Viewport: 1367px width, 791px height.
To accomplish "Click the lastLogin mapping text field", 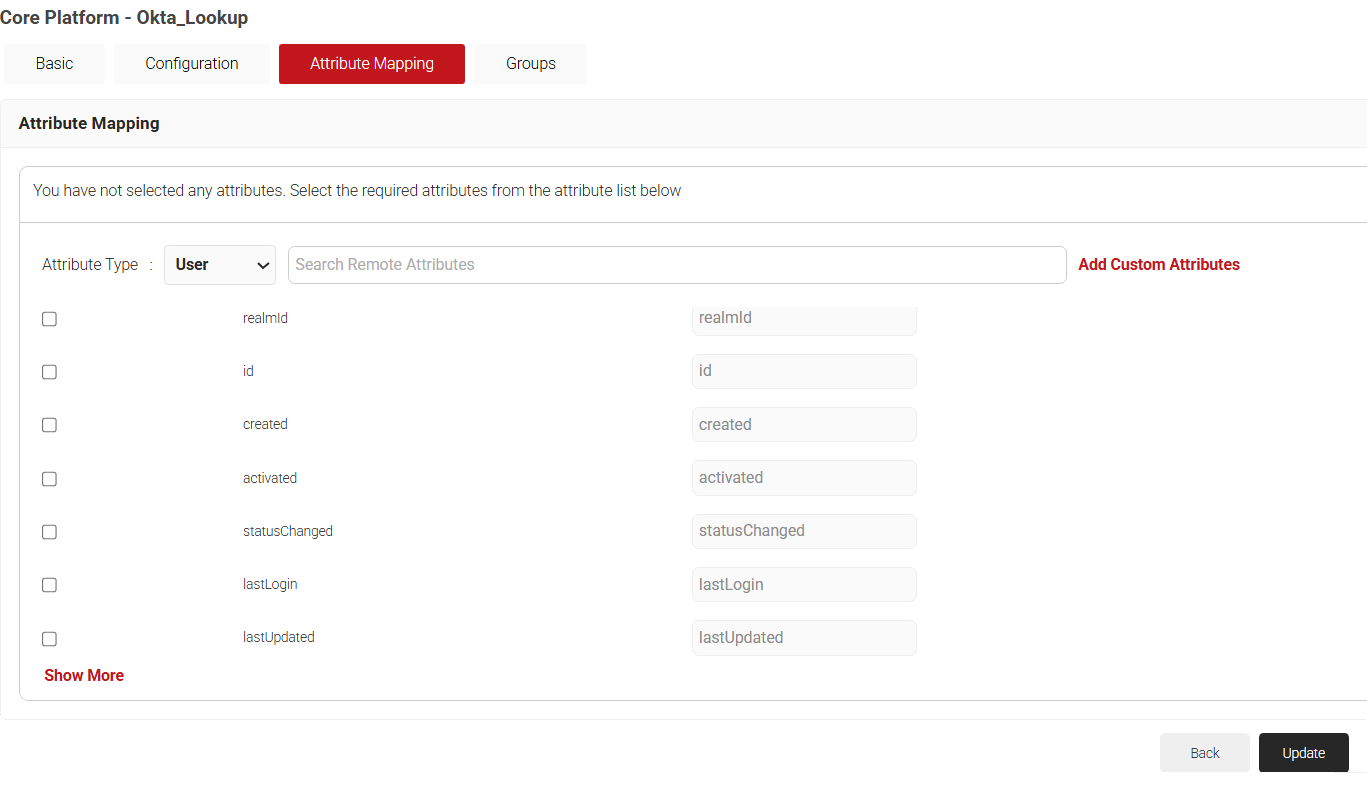I will point(804,585).
